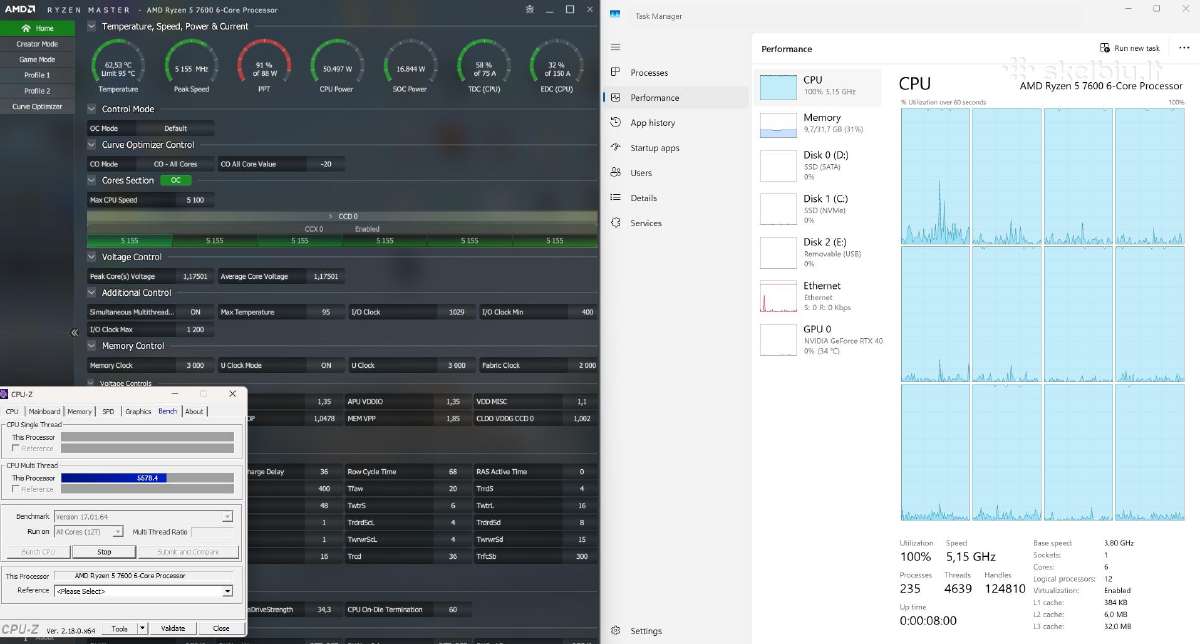The image size is (1200, 644).
Task: Select Disk 1 (C:) performance entry
Action: tap(820, 210)
